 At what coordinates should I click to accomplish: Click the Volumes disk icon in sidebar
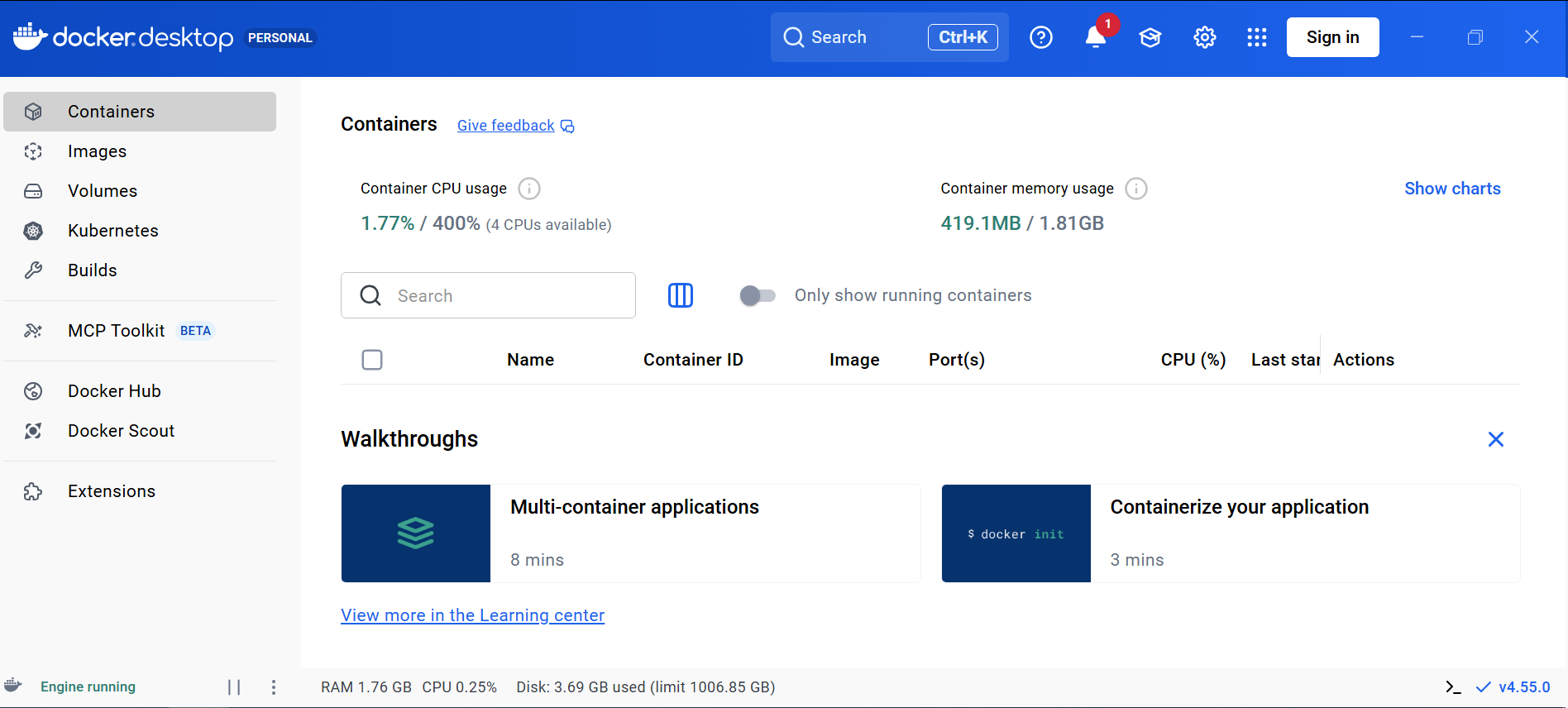[x=33, y=191]
